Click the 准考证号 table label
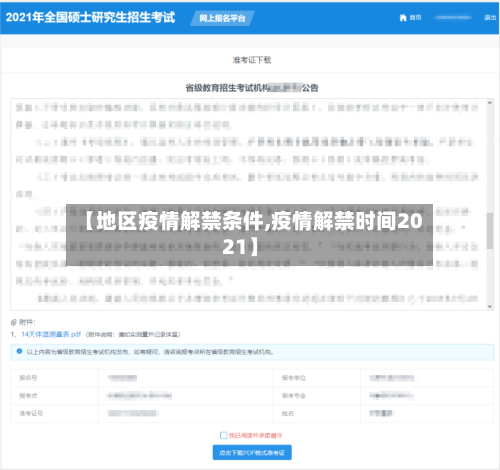This screenshot has height=470, width=500. coord(31,413)
